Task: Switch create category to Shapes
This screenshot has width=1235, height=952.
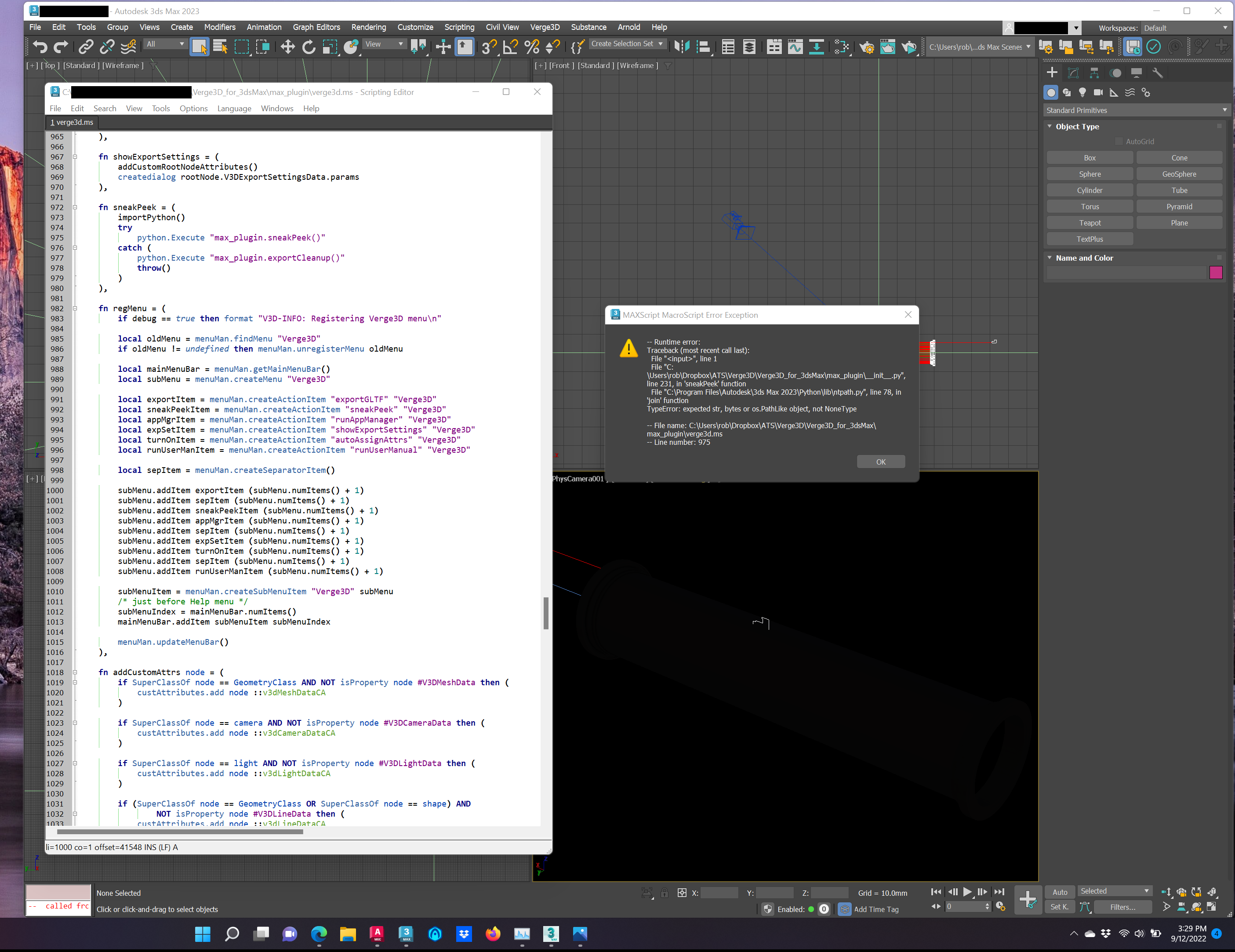Action: click(x=1067, y=92)
